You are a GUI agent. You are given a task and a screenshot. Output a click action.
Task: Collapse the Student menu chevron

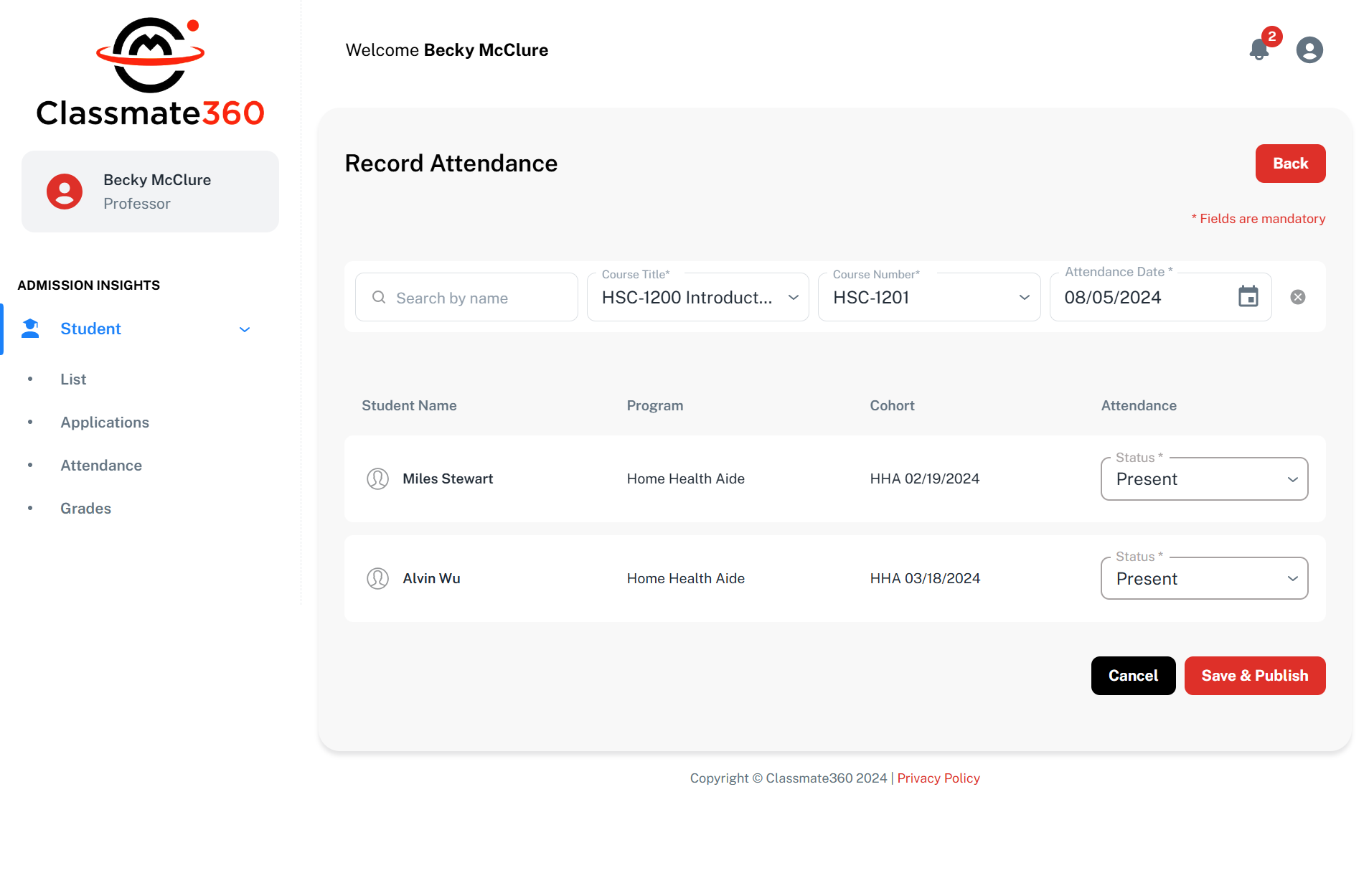(245, 329)
